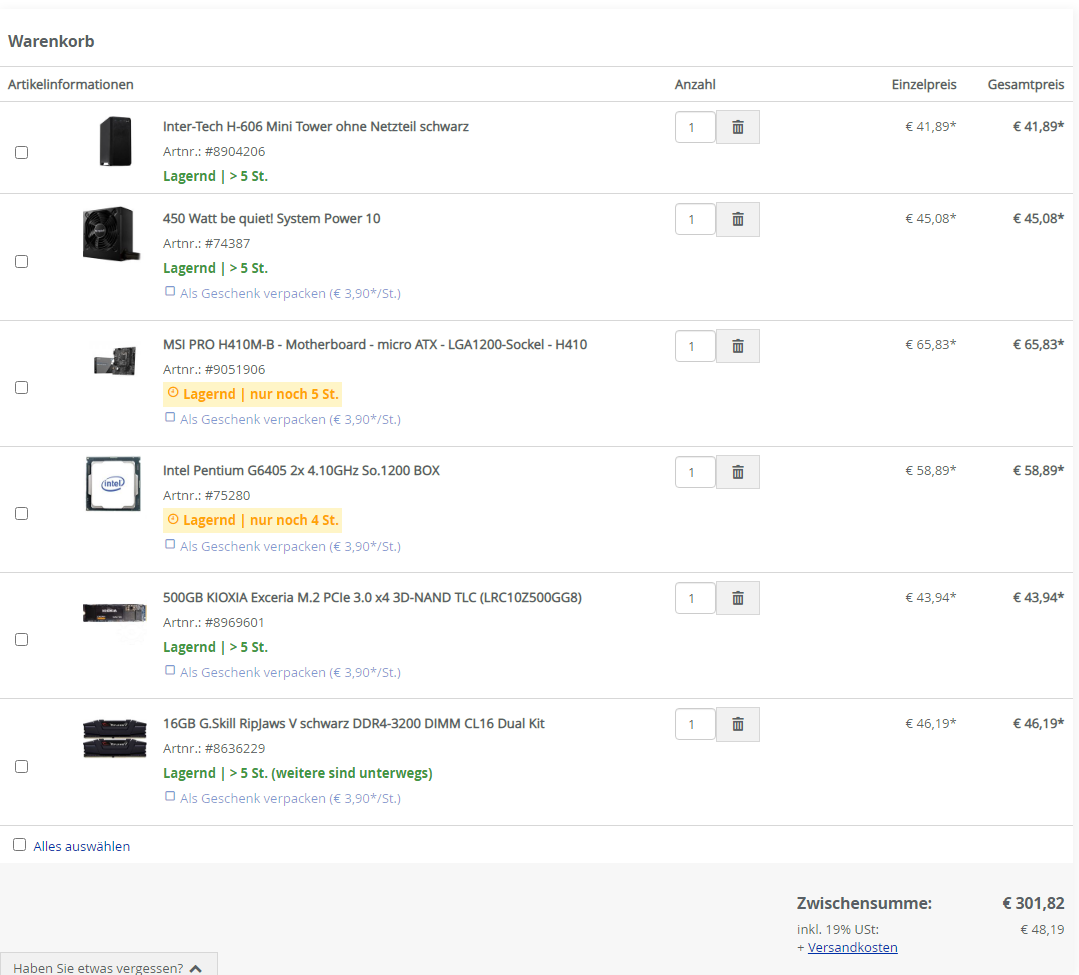Click article number #8904206

[235, 151]
